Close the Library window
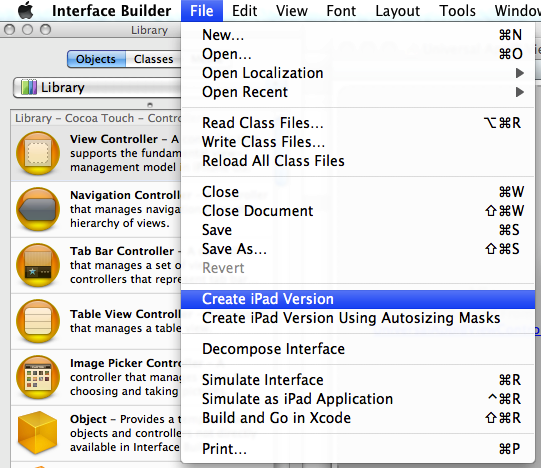Image resolution: width=541 pixels, height=468 pixels. point(9,30)
